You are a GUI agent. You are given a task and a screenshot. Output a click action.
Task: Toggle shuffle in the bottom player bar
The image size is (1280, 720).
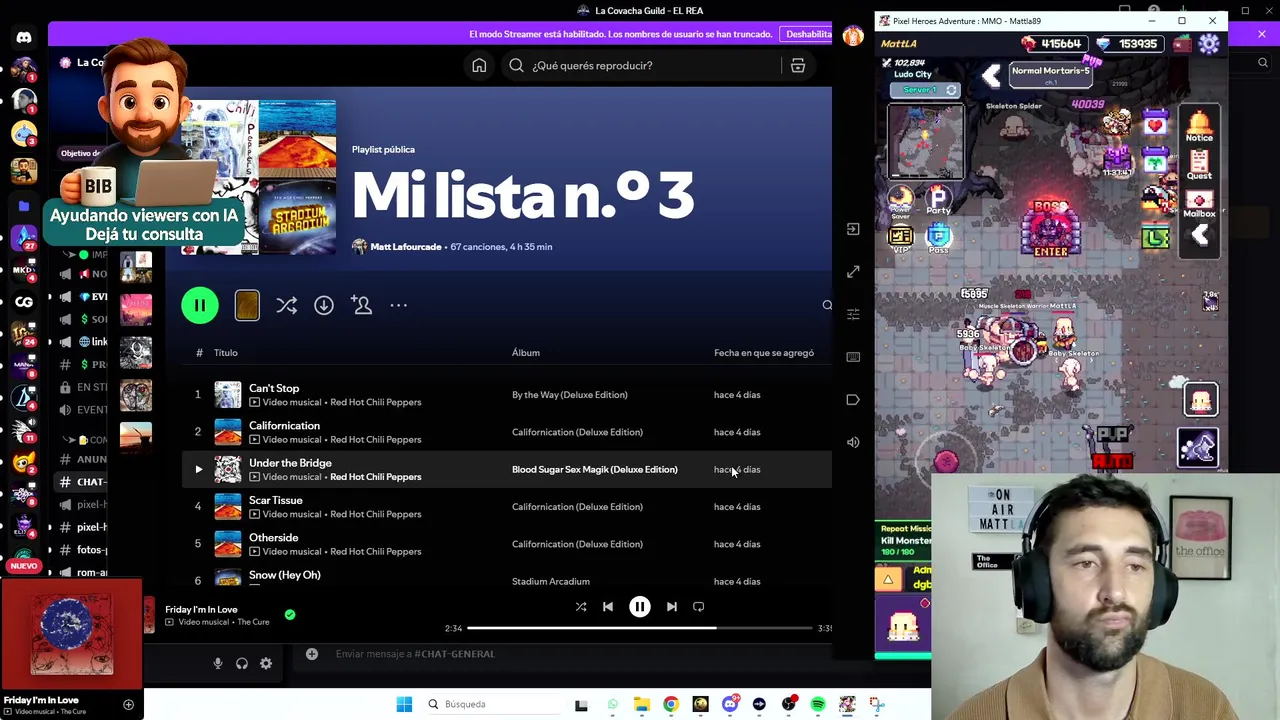click(x=581, y=607)
